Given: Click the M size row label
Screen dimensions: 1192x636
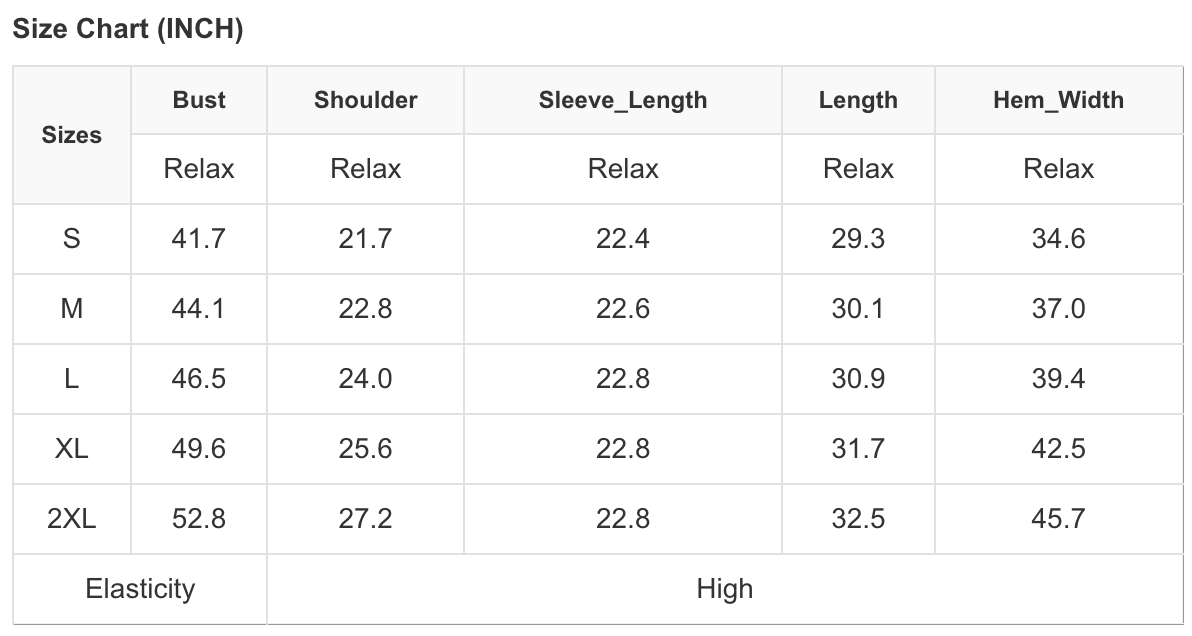Looking at the screenshot, I should click(x=72, y=309).
